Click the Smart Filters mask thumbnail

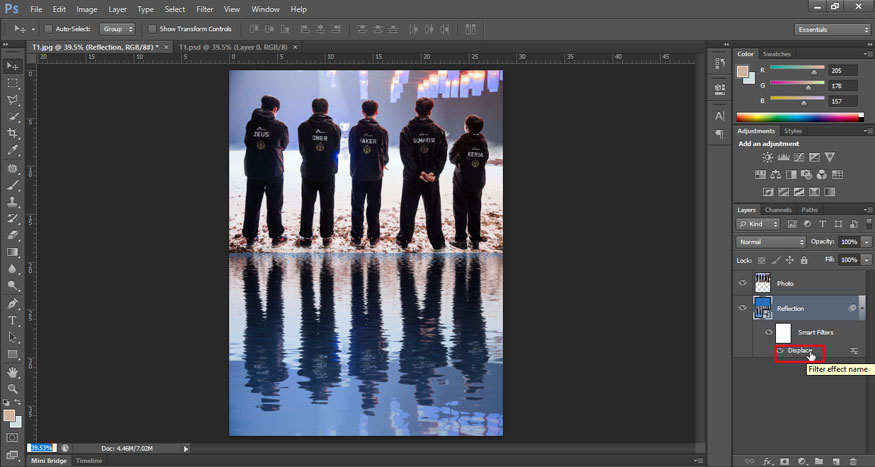783,332
